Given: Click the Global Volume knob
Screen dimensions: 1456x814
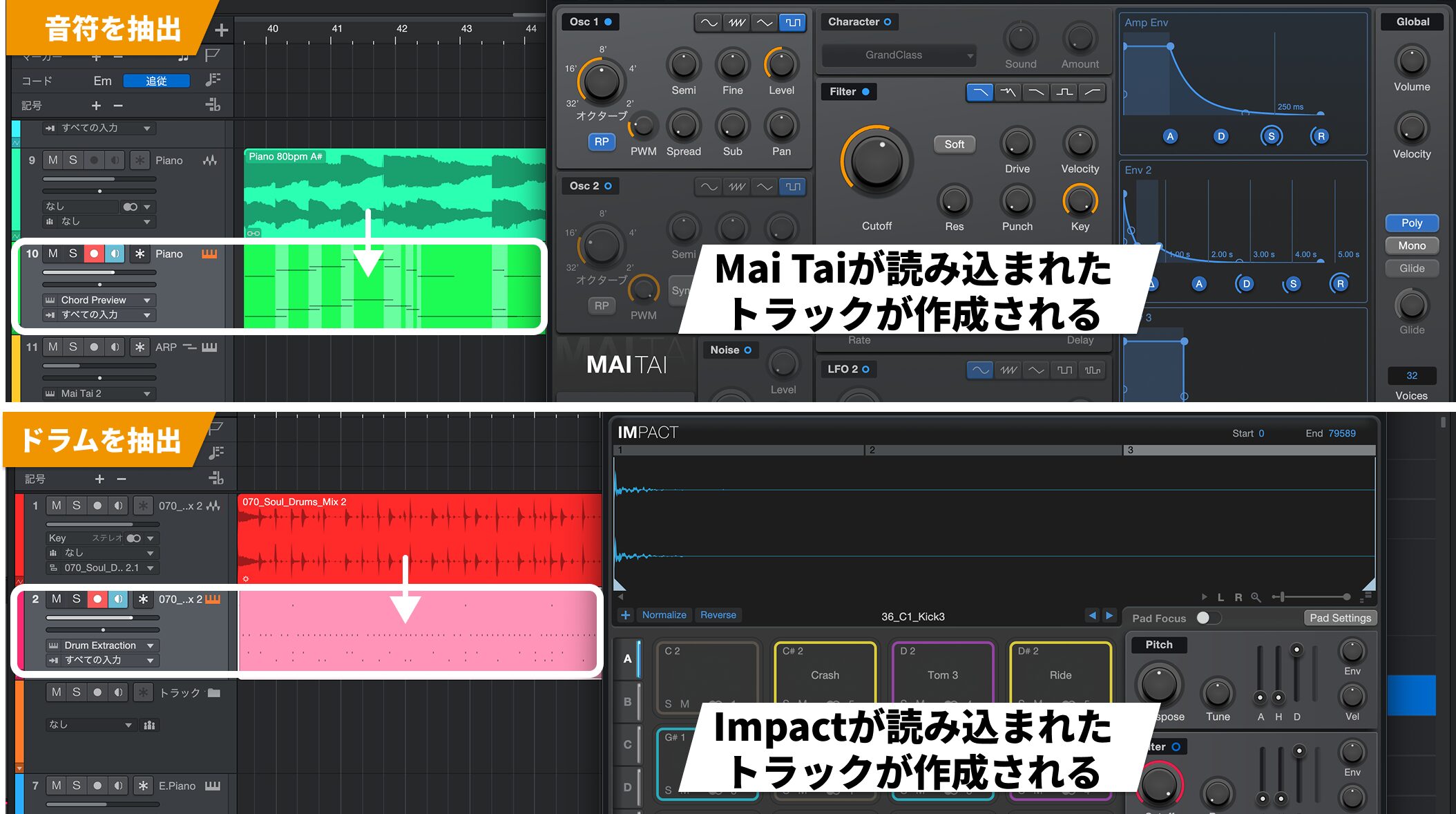Looking at the screenshot, I should 1412,61.
